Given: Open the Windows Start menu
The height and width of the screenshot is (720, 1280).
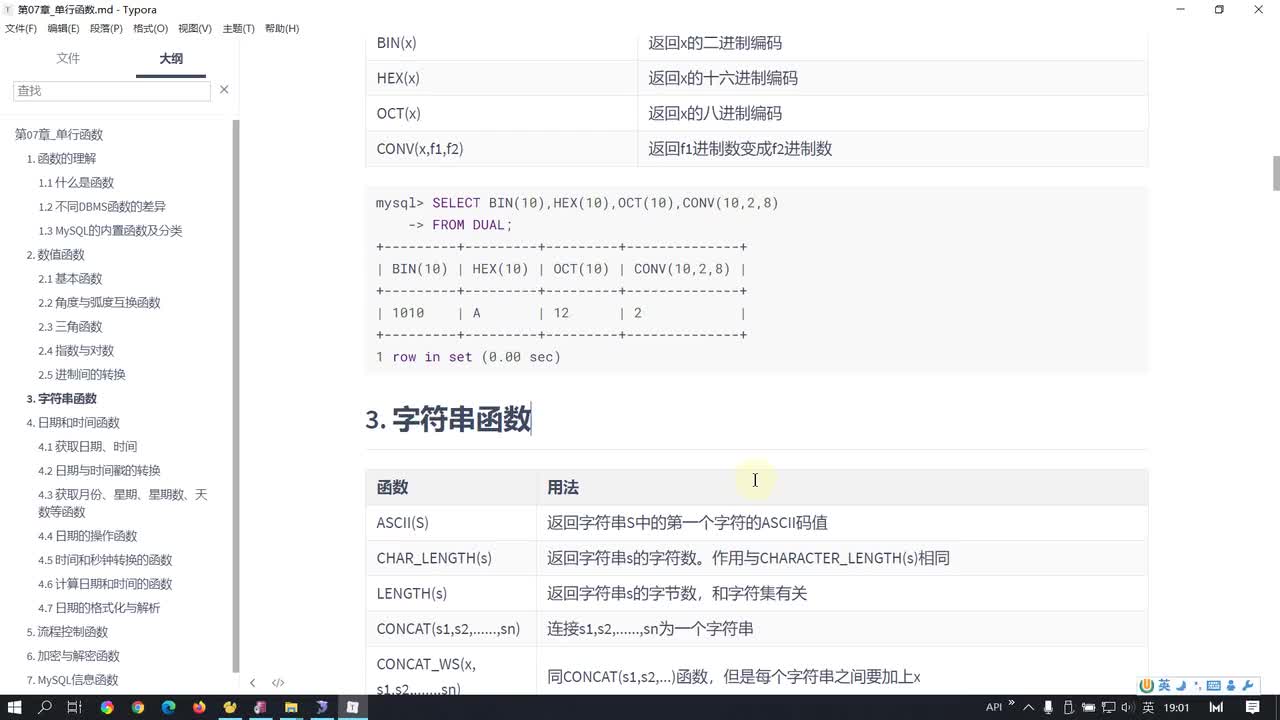Looking at the screenshot, I should (x=15, y=707).
